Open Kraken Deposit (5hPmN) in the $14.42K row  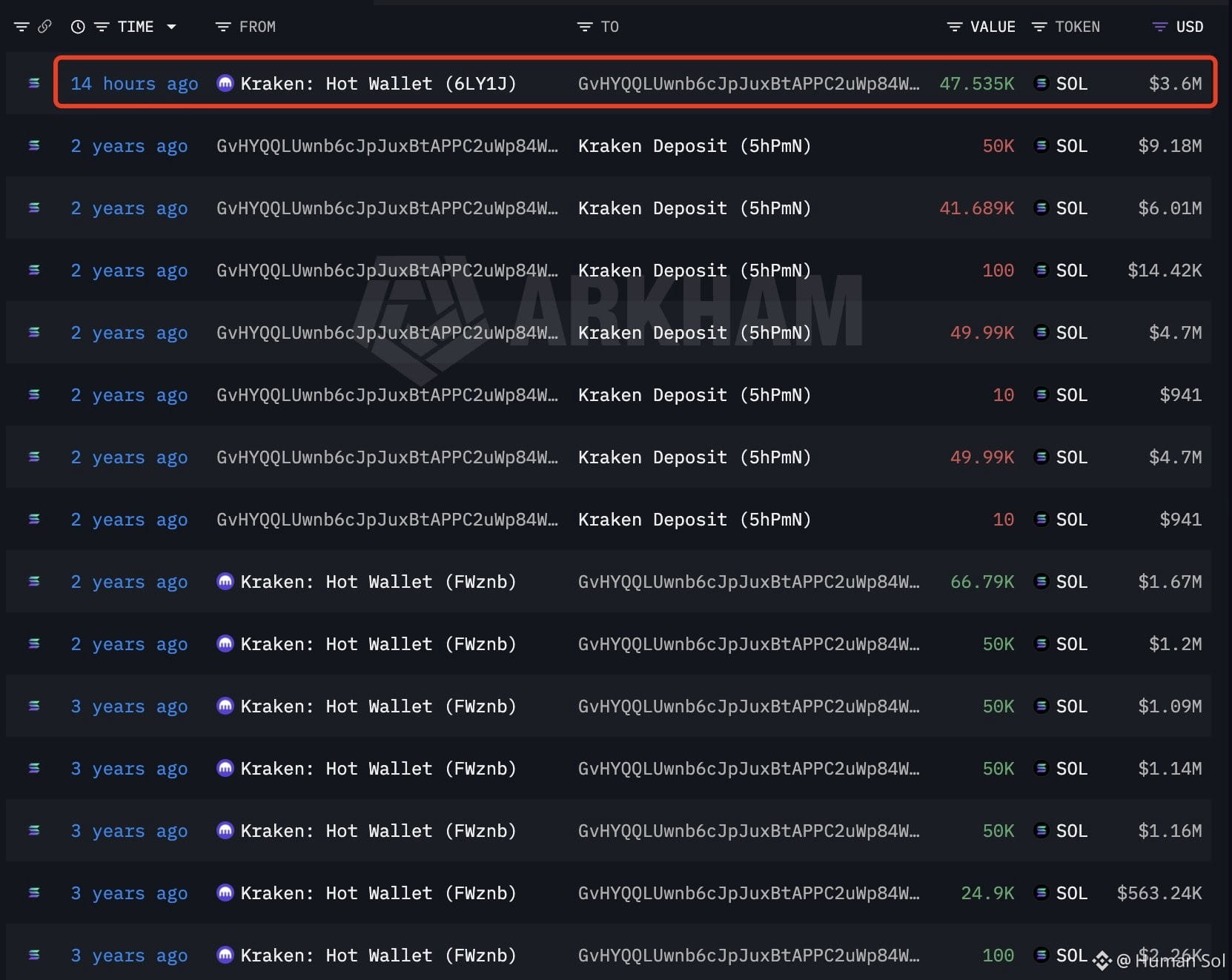tap(695, 271)
